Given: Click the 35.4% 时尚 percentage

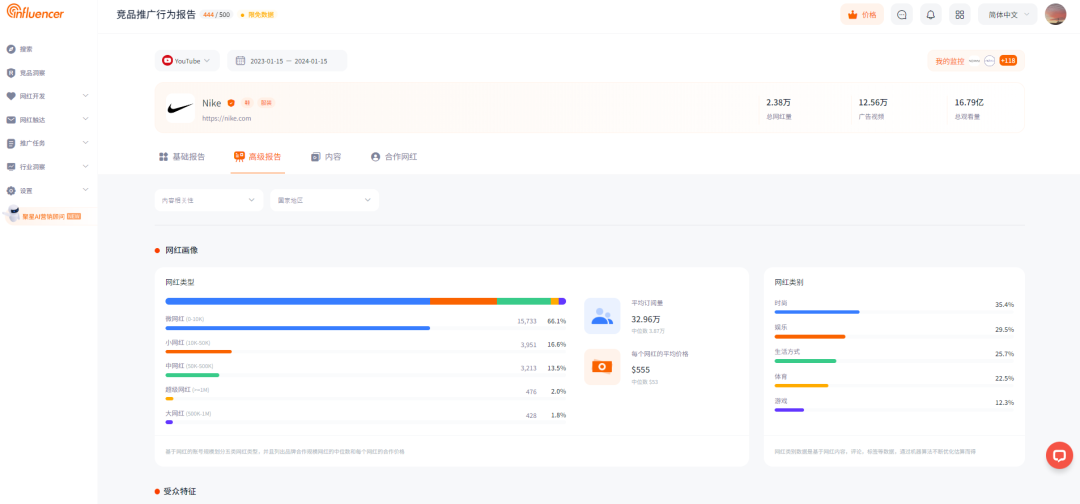Looking at the screenshot, I should pyautogui.click(x=1004, y=304).
